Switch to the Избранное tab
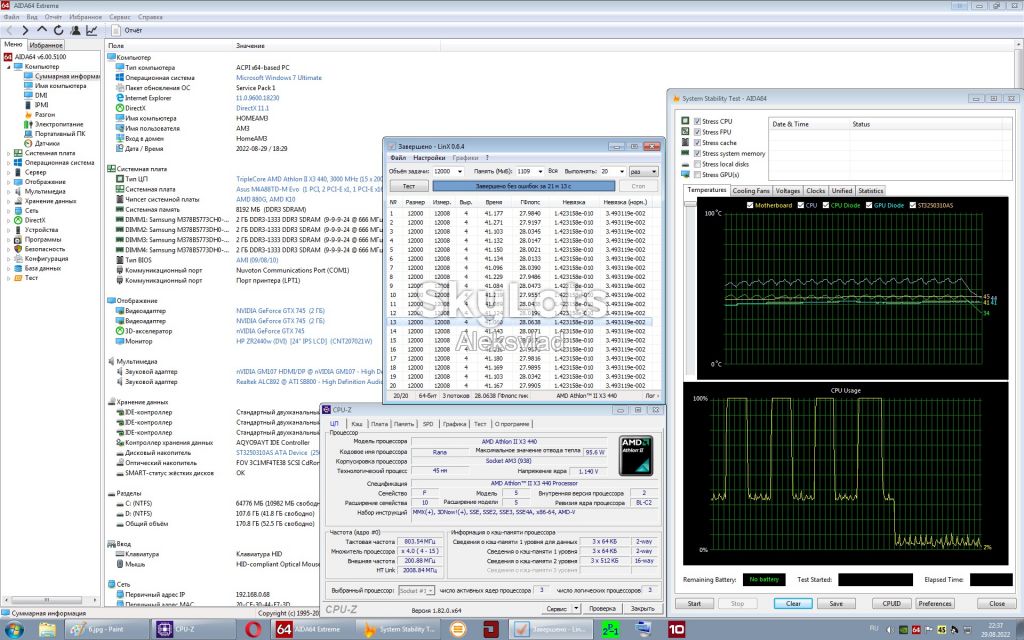The image size is (1024, 640). click(46, 45)
